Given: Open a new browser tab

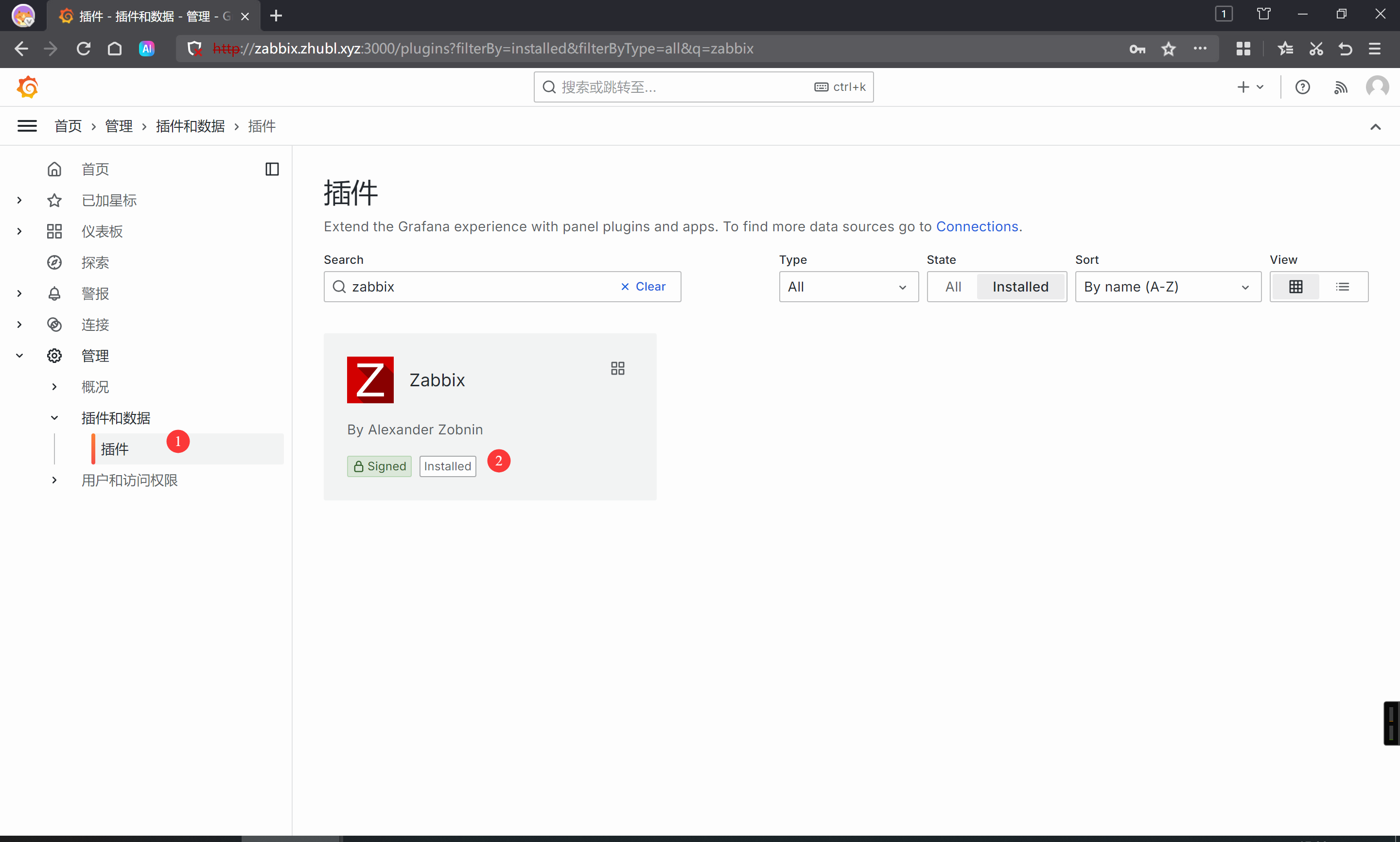Looking at the screenshot, I should click(277, 16).
